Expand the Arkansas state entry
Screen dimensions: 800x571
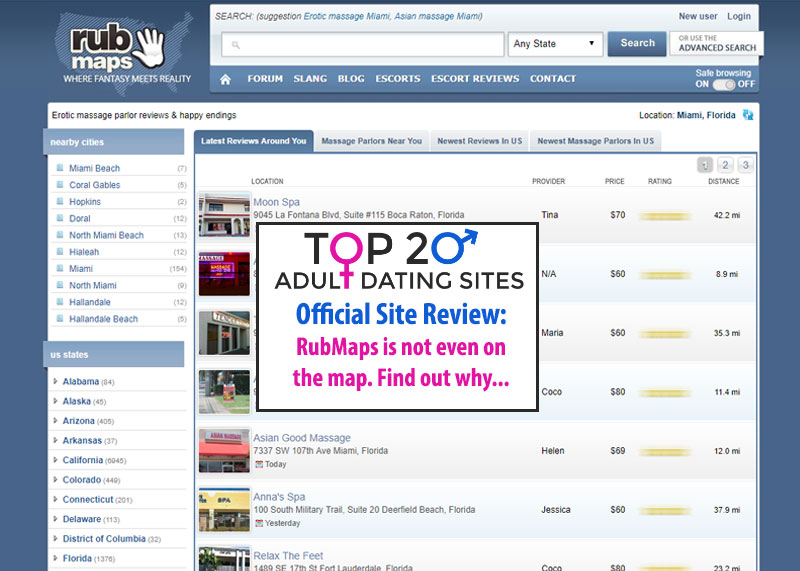pos(56,440)
